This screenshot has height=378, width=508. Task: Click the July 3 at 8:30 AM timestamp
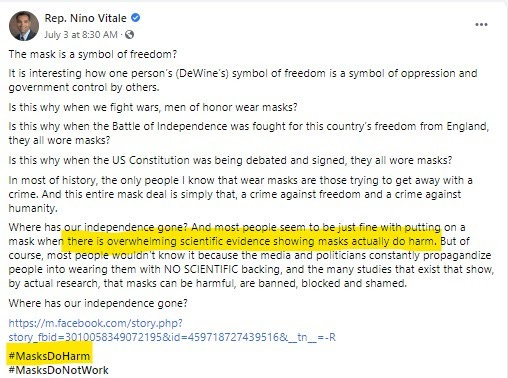click(81, 35)
